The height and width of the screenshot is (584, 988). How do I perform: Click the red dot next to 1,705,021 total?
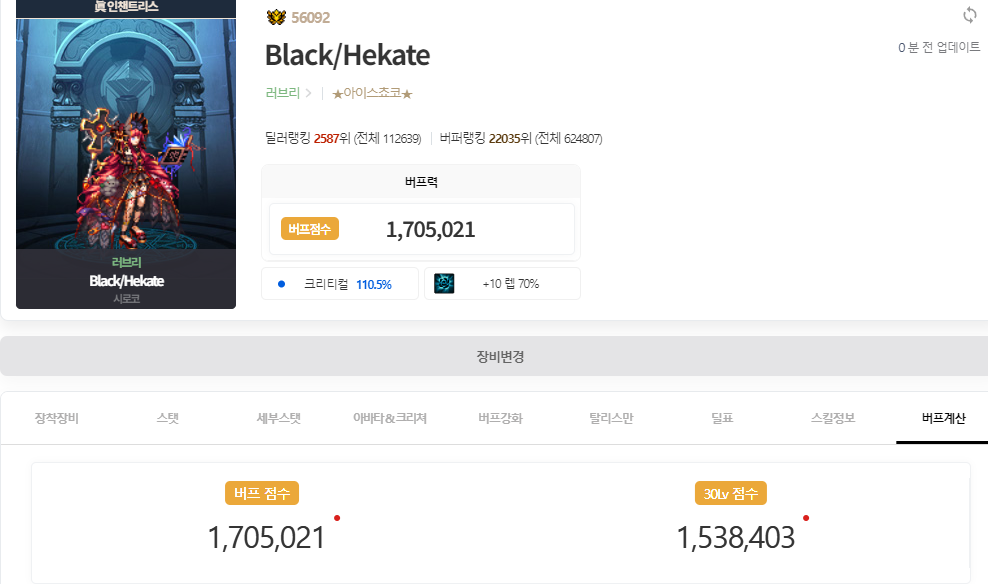337,518
